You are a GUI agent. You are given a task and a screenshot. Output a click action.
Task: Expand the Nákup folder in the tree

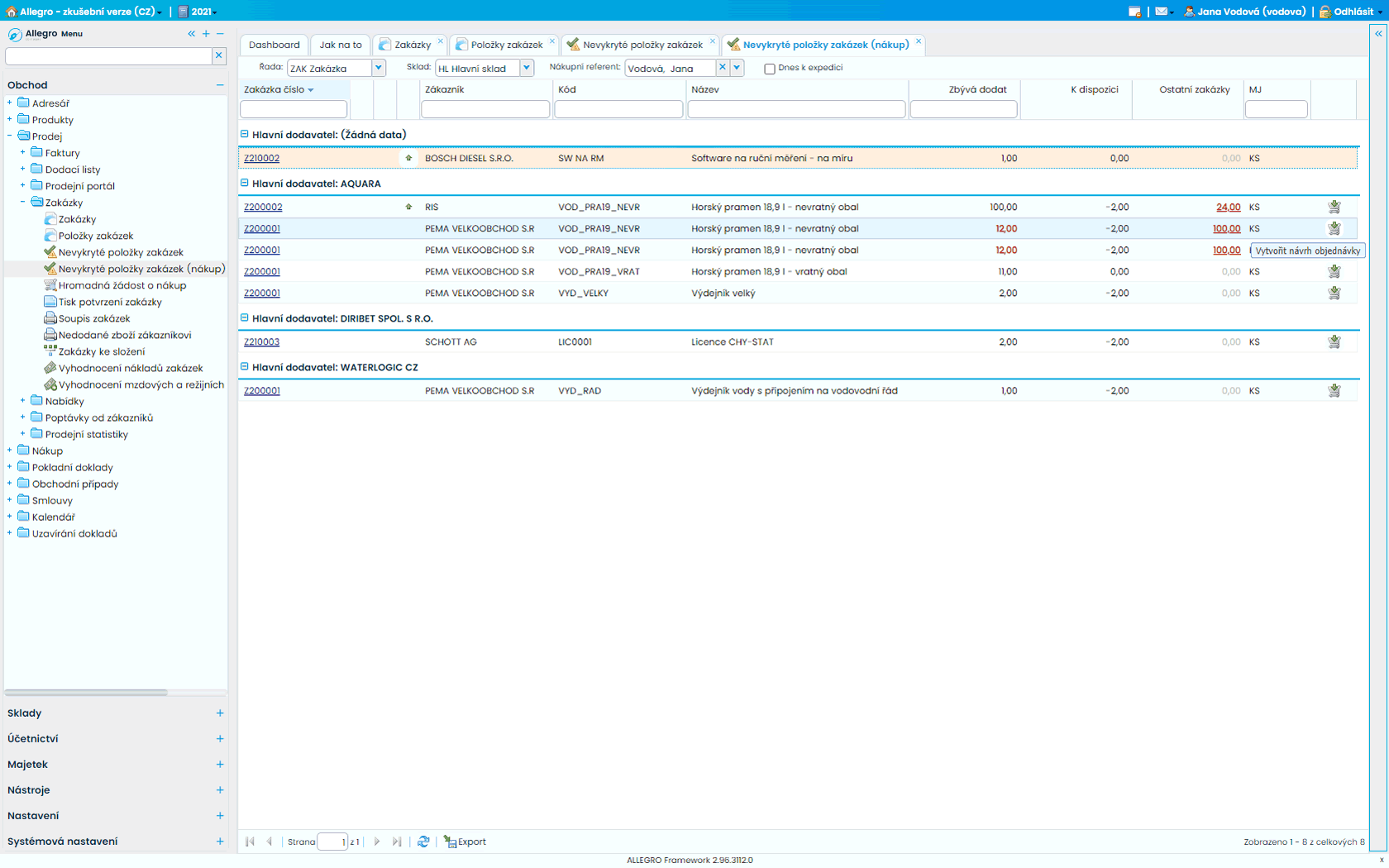tap(10, 451)
